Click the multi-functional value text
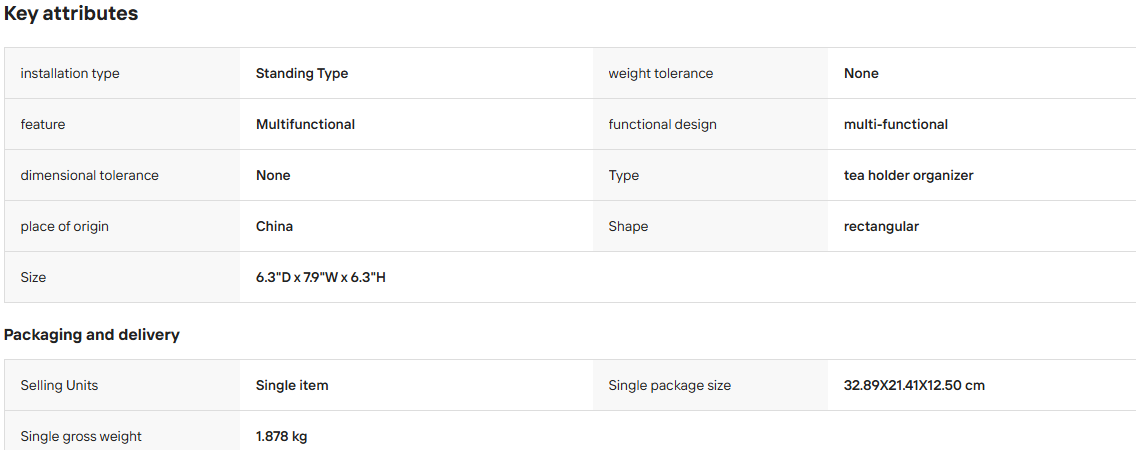Viewport: 1136px width, 450px height. (895, 125)
